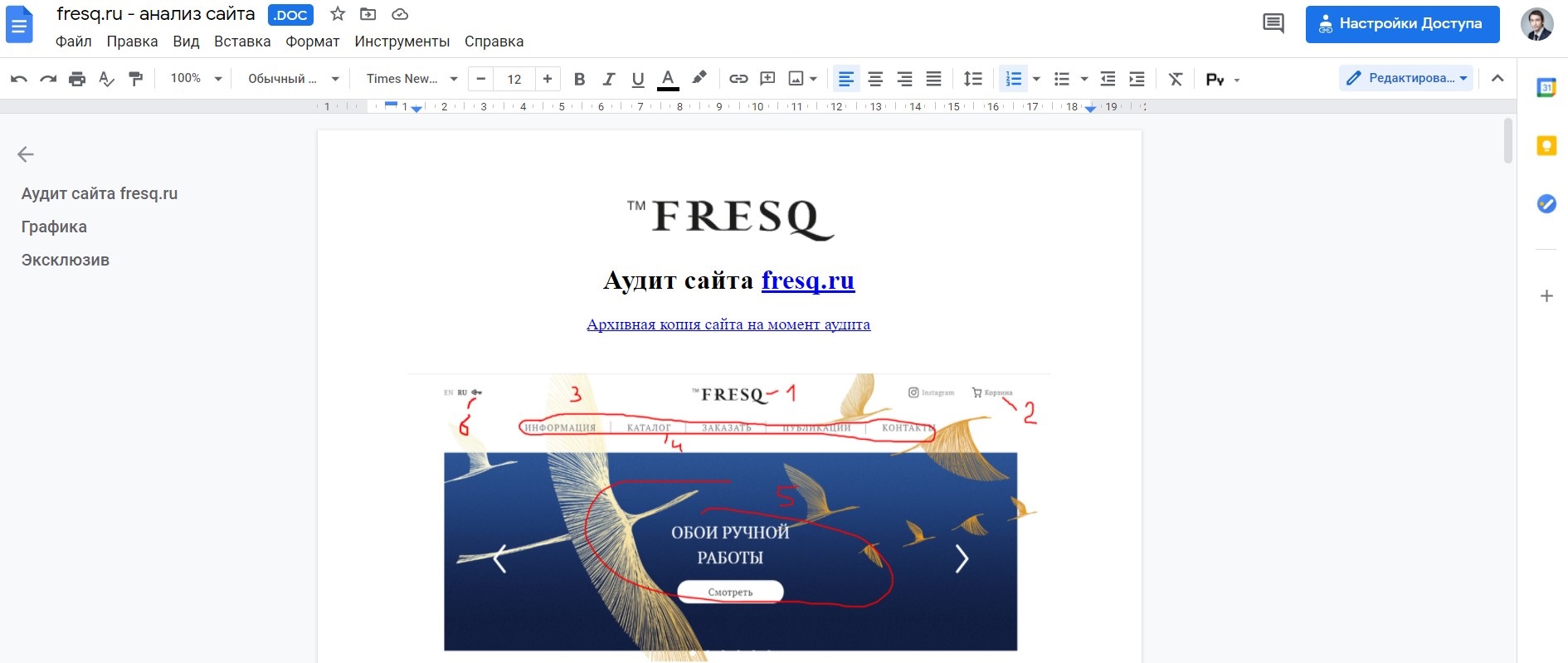Open the Google Docs home icon
Viewport: 1568px width, 663px height.
[x=18, y=25]
